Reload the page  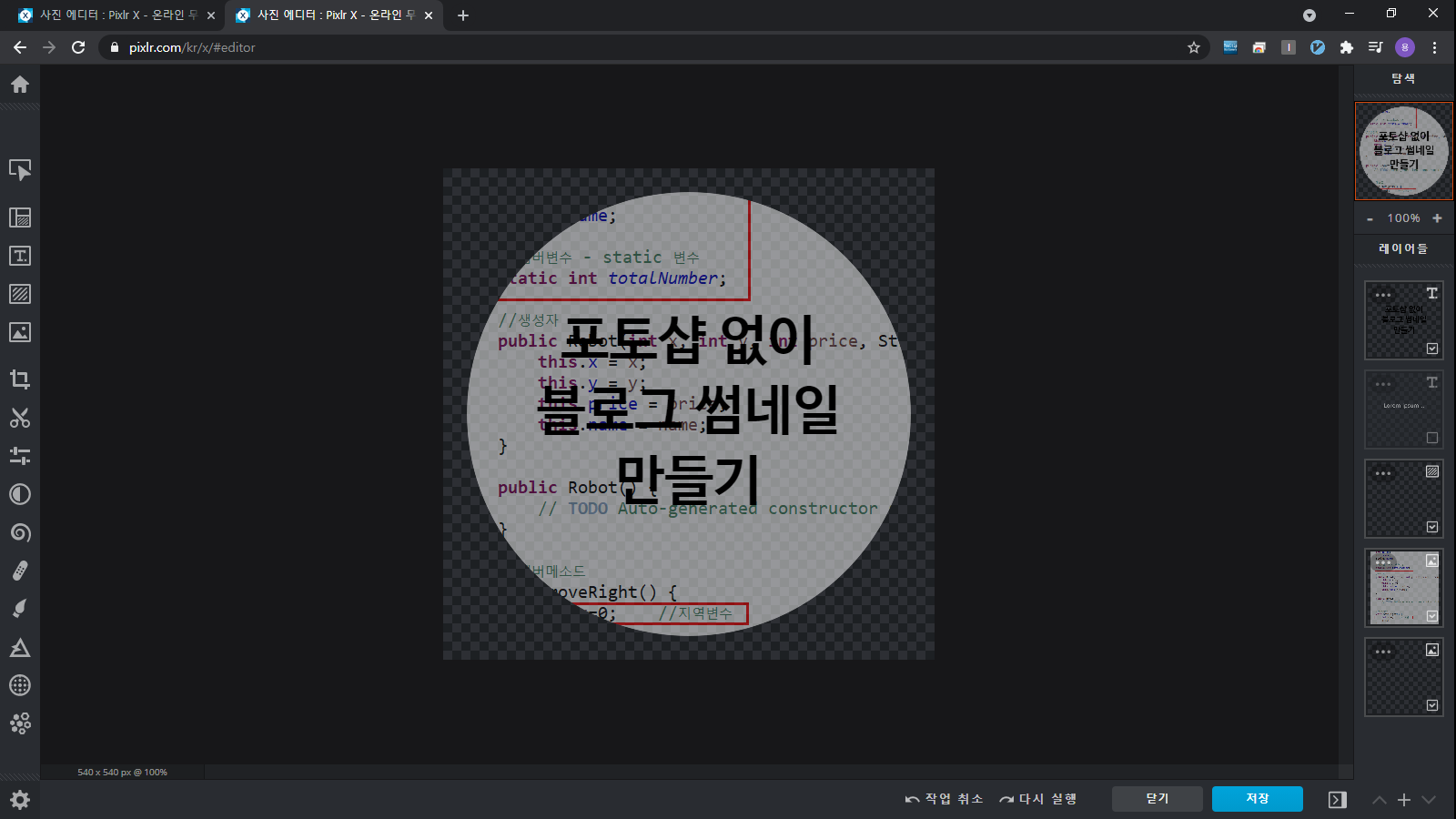[78, 47]
